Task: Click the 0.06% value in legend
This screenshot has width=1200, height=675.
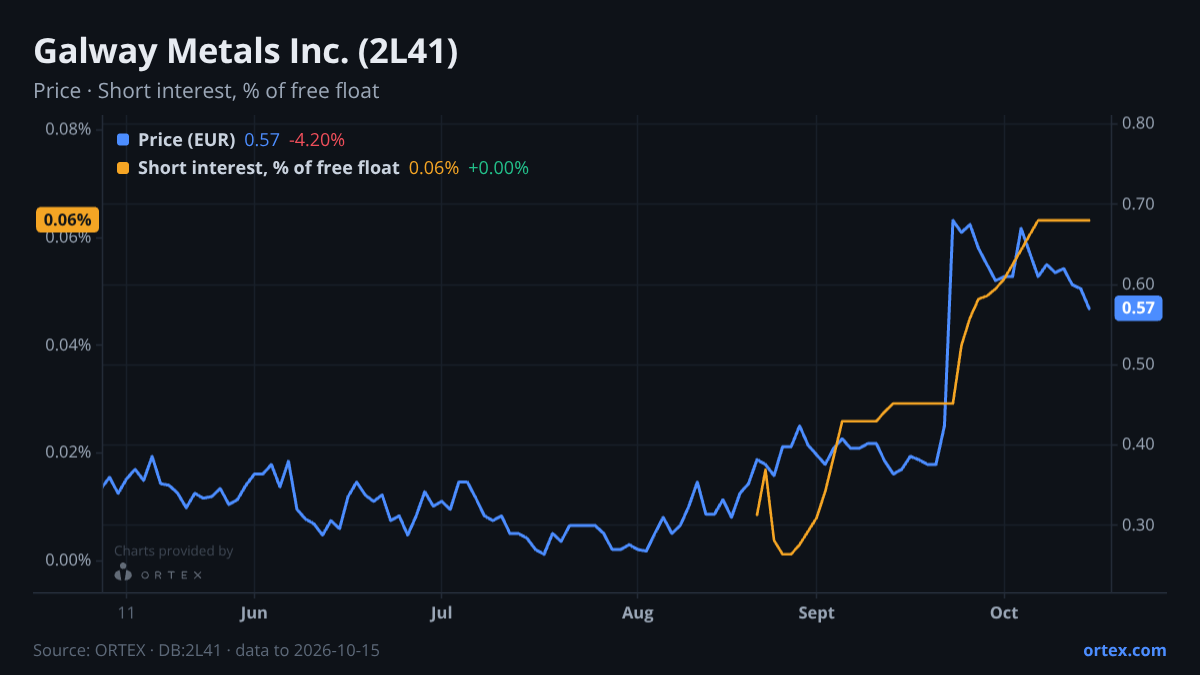Action: pyautogui.click(x=434, y=168)
